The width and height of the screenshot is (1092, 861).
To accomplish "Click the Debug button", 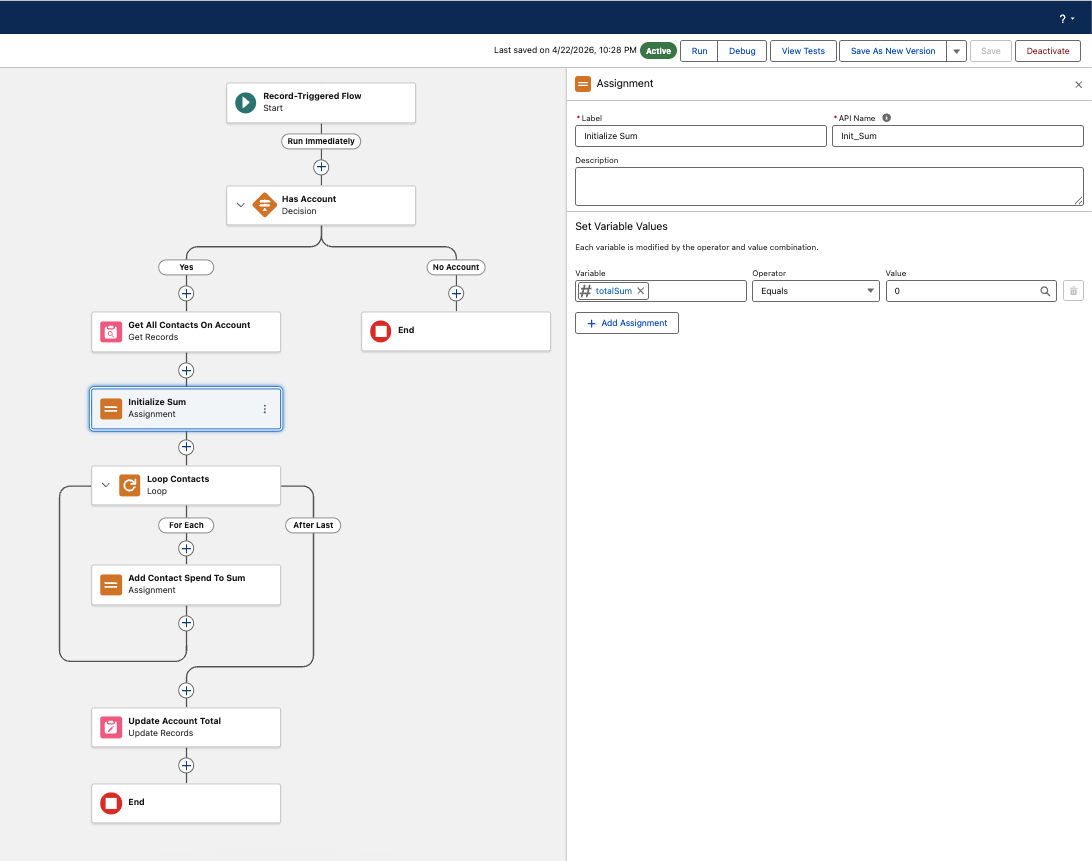I will (x=742, y=51).
